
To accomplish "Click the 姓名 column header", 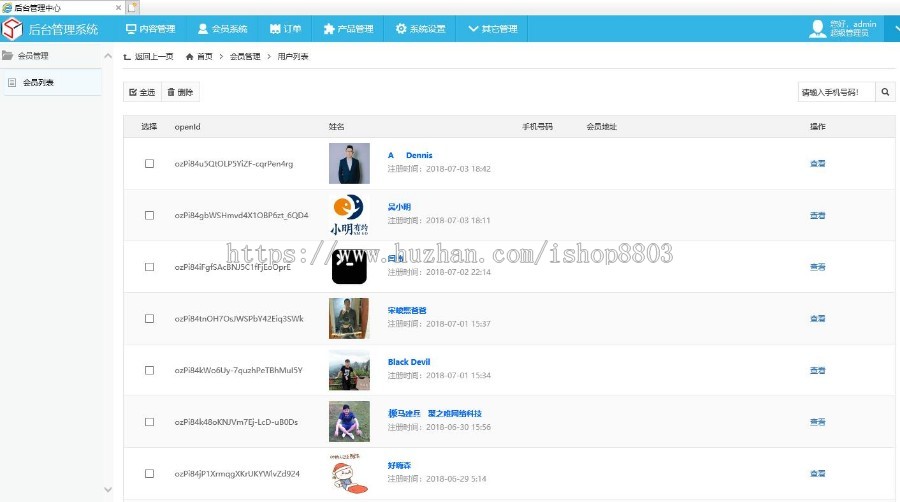I will point(336,127).
